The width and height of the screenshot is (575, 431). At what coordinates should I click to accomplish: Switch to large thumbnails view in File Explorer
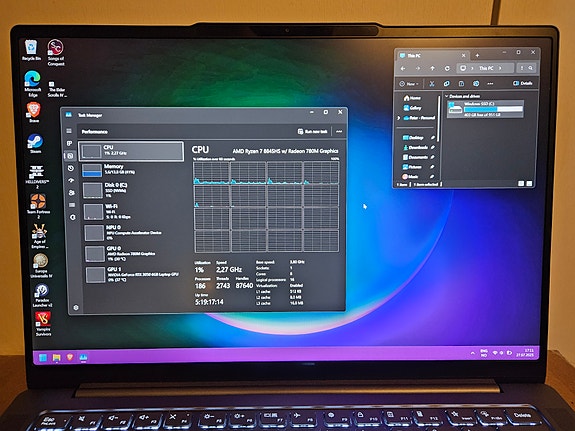click(x=529, y=183)
